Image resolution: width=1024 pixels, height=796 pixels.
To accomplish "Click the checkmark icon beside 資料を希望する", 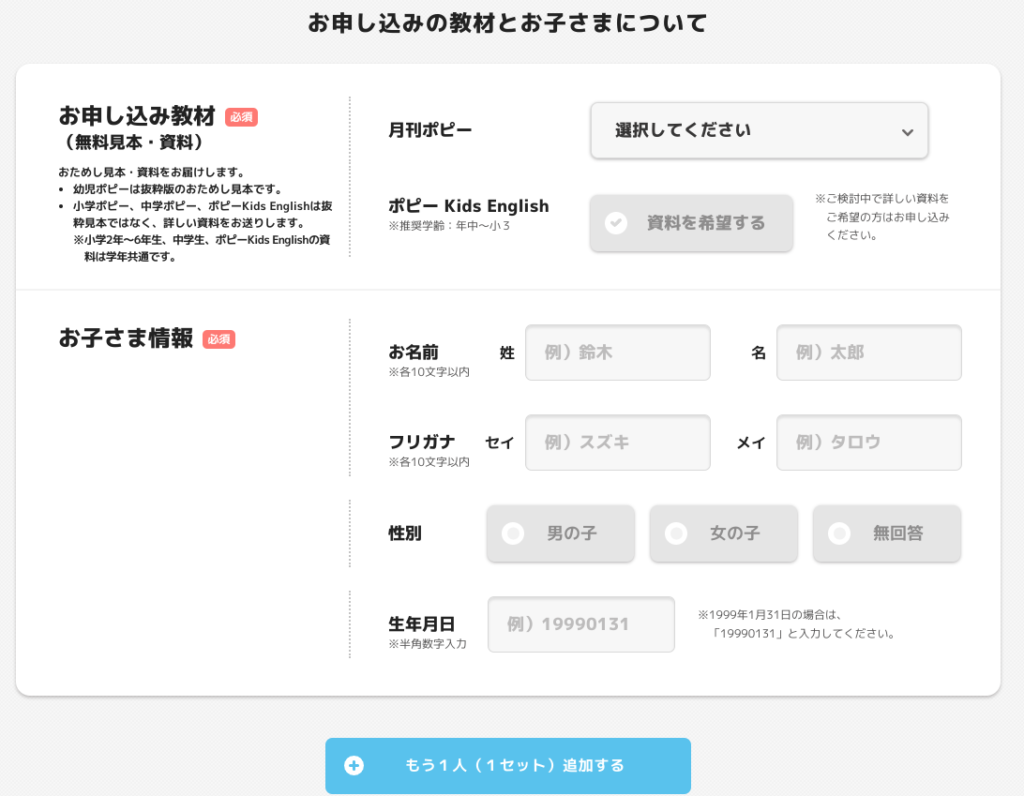I will 615,223.
